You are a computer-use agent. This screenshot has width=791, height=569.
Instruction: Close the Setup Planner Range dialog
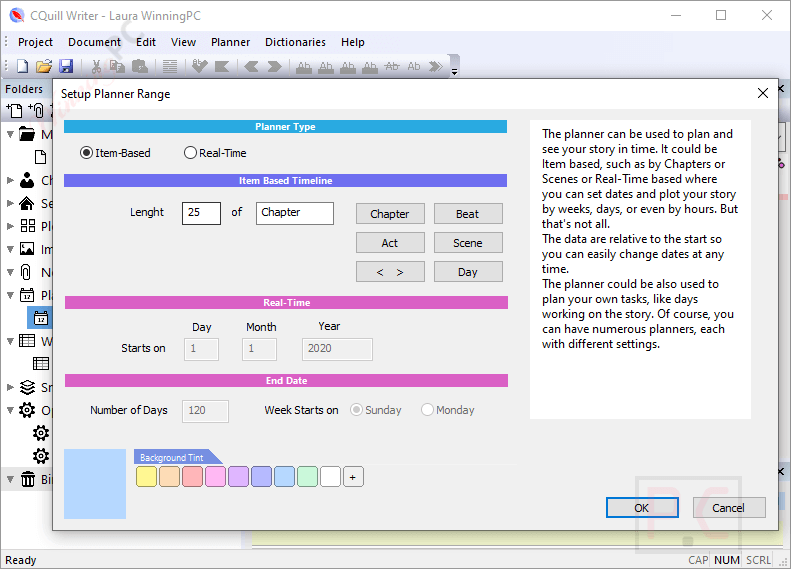click(763, 93)
